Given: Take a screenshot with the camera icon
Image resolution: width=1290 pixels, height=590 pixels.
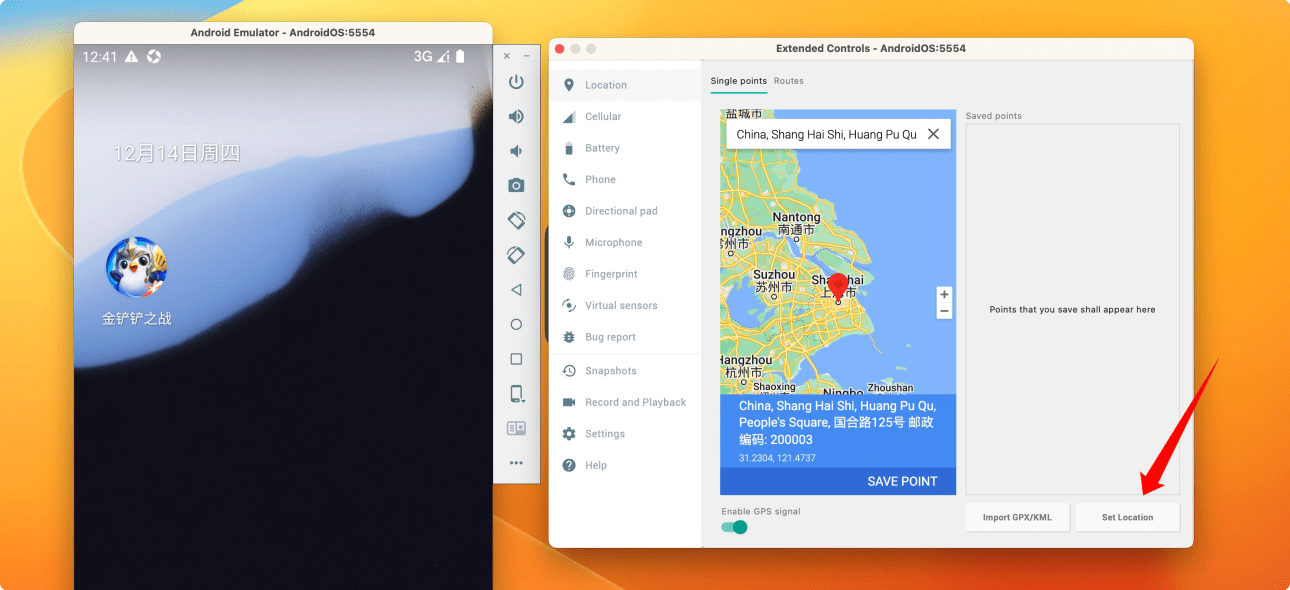Looking at the screenshot, I should pyautogui.click(x=516, y=185).
